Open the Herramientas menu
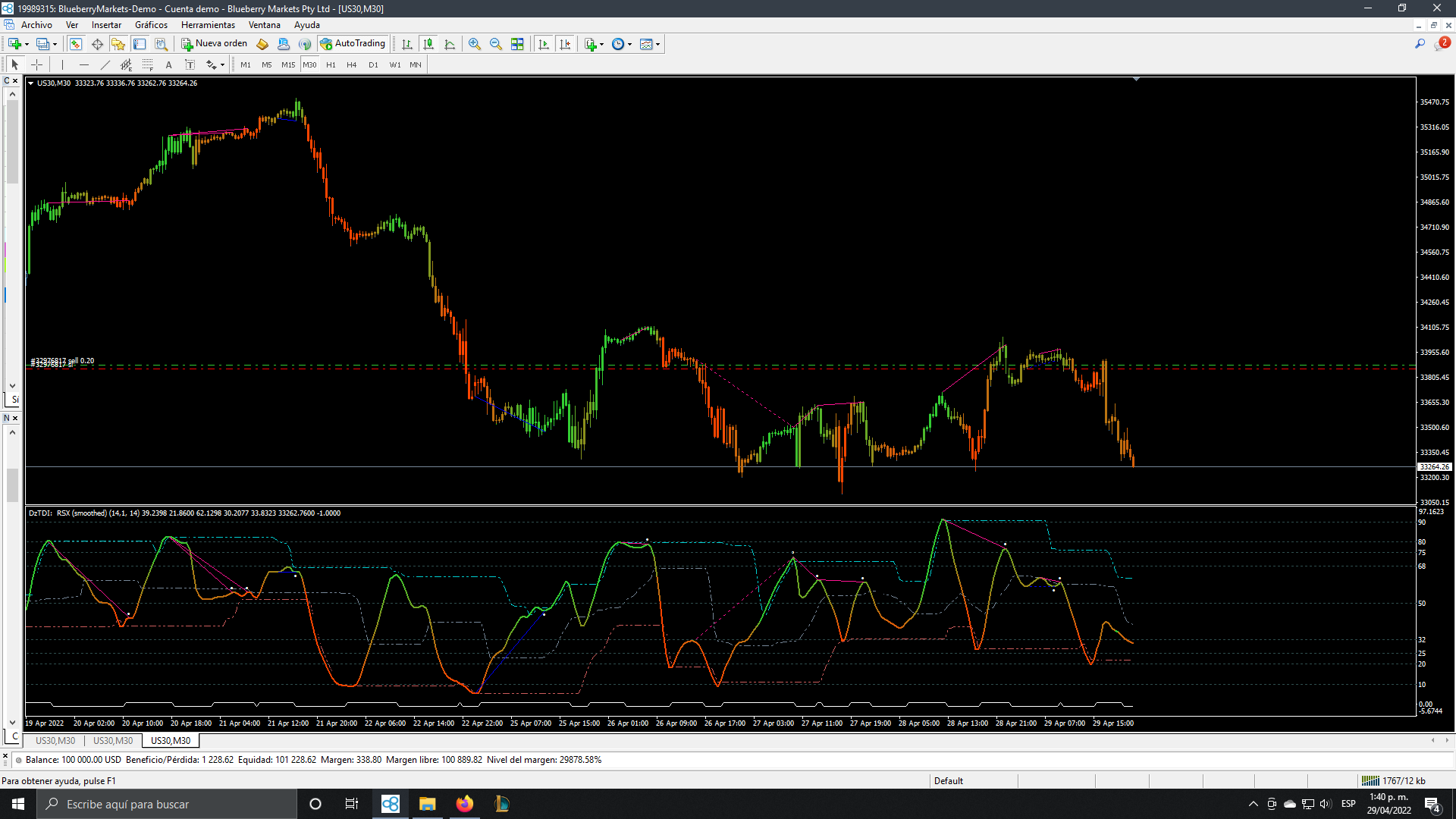The image size is (1456, 819). (208, 25)
